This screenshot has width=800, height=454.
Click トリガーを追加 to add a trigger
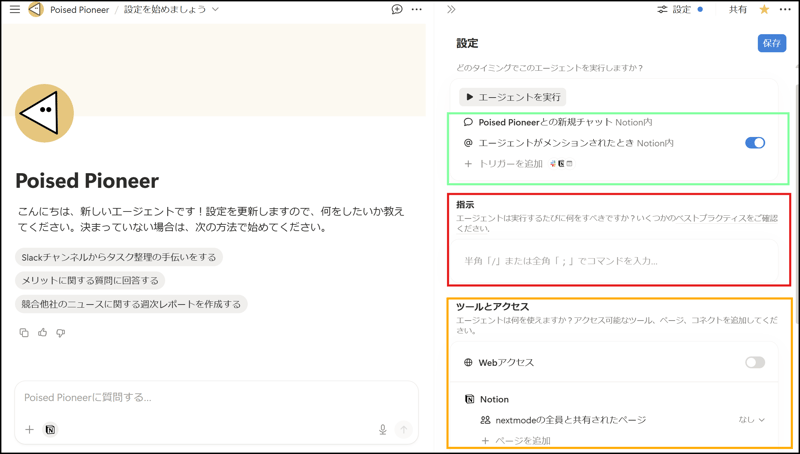coord(511,164)
